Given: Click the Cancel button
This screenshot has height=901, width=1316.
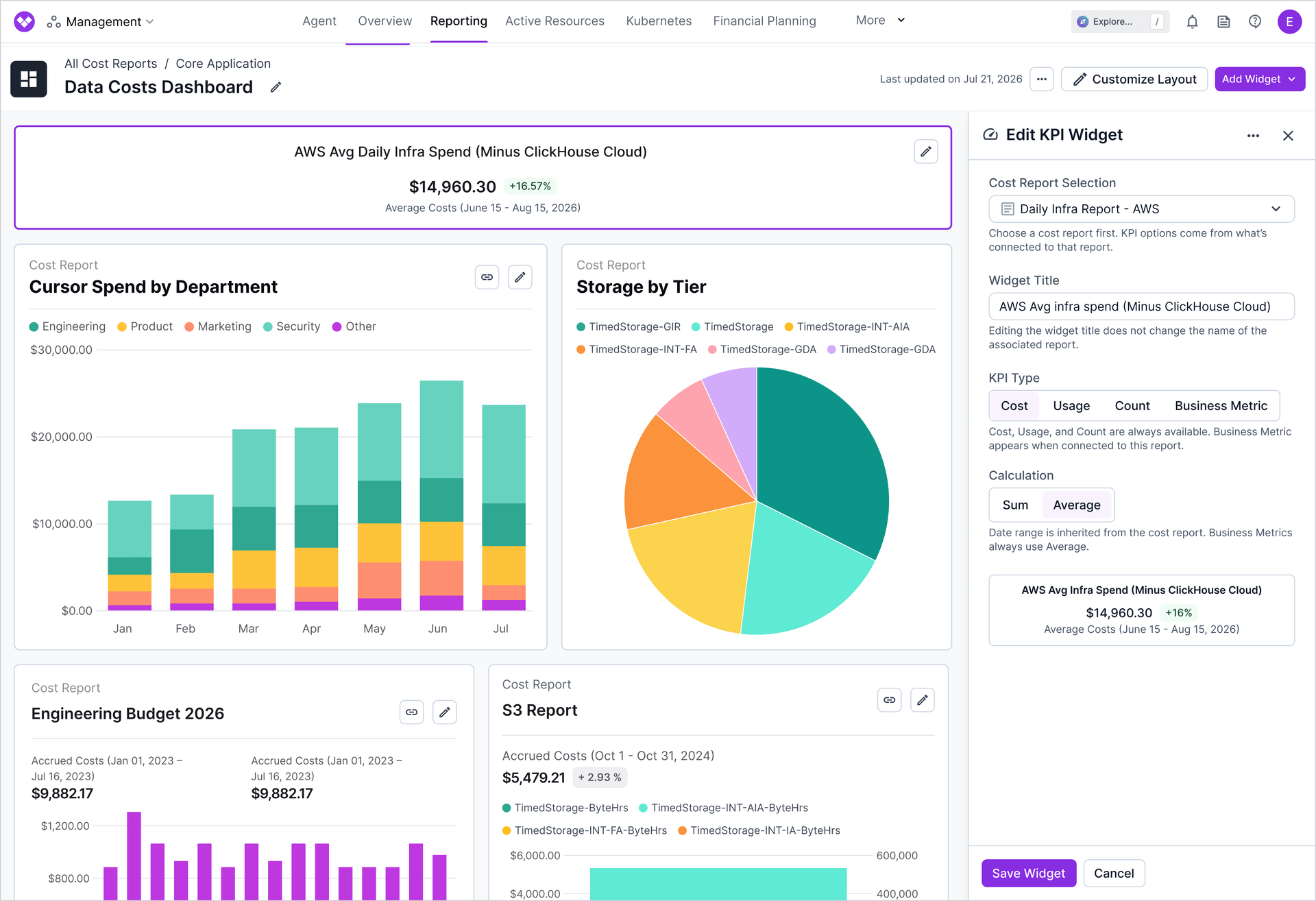Looking at the screenshot, I should [1114, 873].
